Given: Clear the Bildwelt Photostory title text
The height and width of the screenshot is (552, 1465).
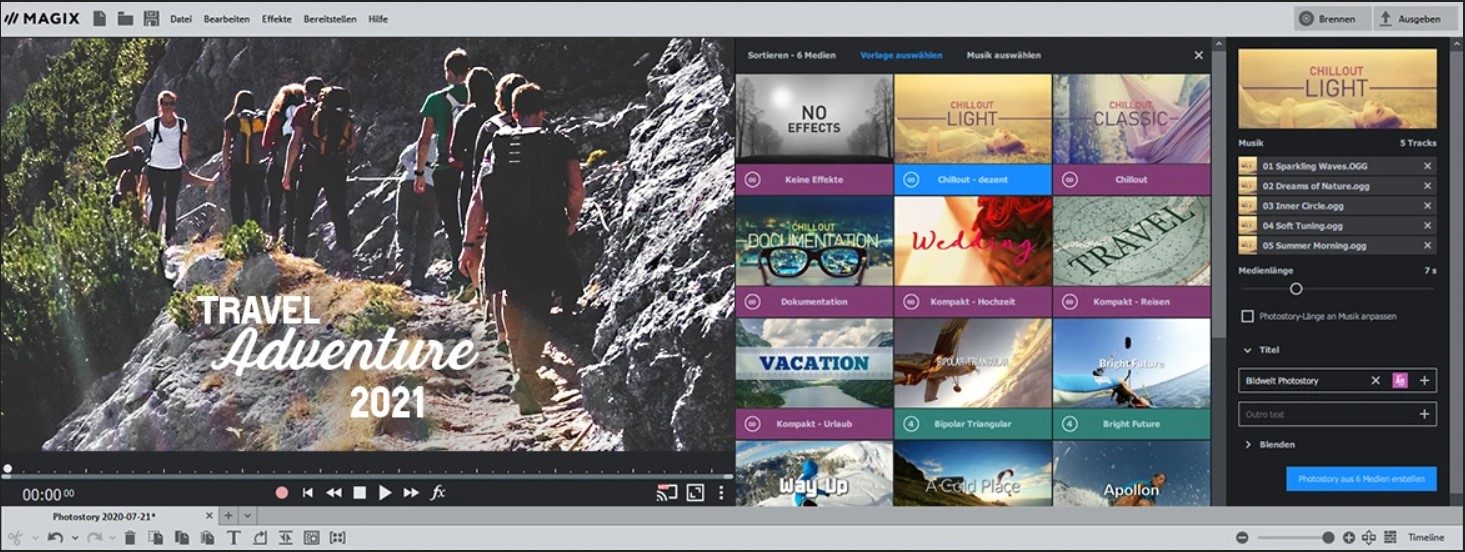Looking at the screenshot, I should click(x=1375, y=380).
